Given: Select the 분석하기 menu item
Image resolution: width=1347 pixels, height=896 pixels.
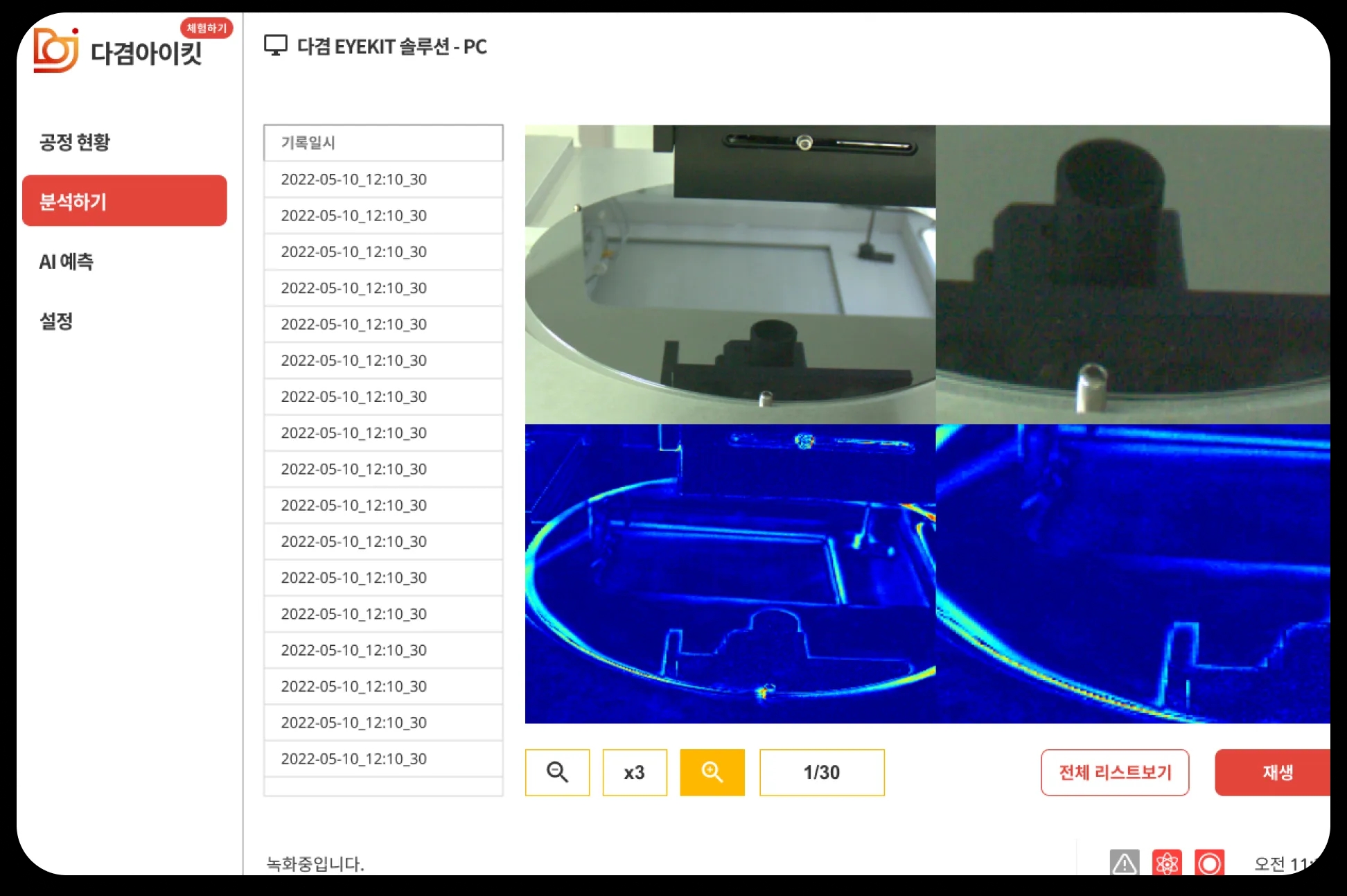Looking at the screenshot, I should [125, 201].
